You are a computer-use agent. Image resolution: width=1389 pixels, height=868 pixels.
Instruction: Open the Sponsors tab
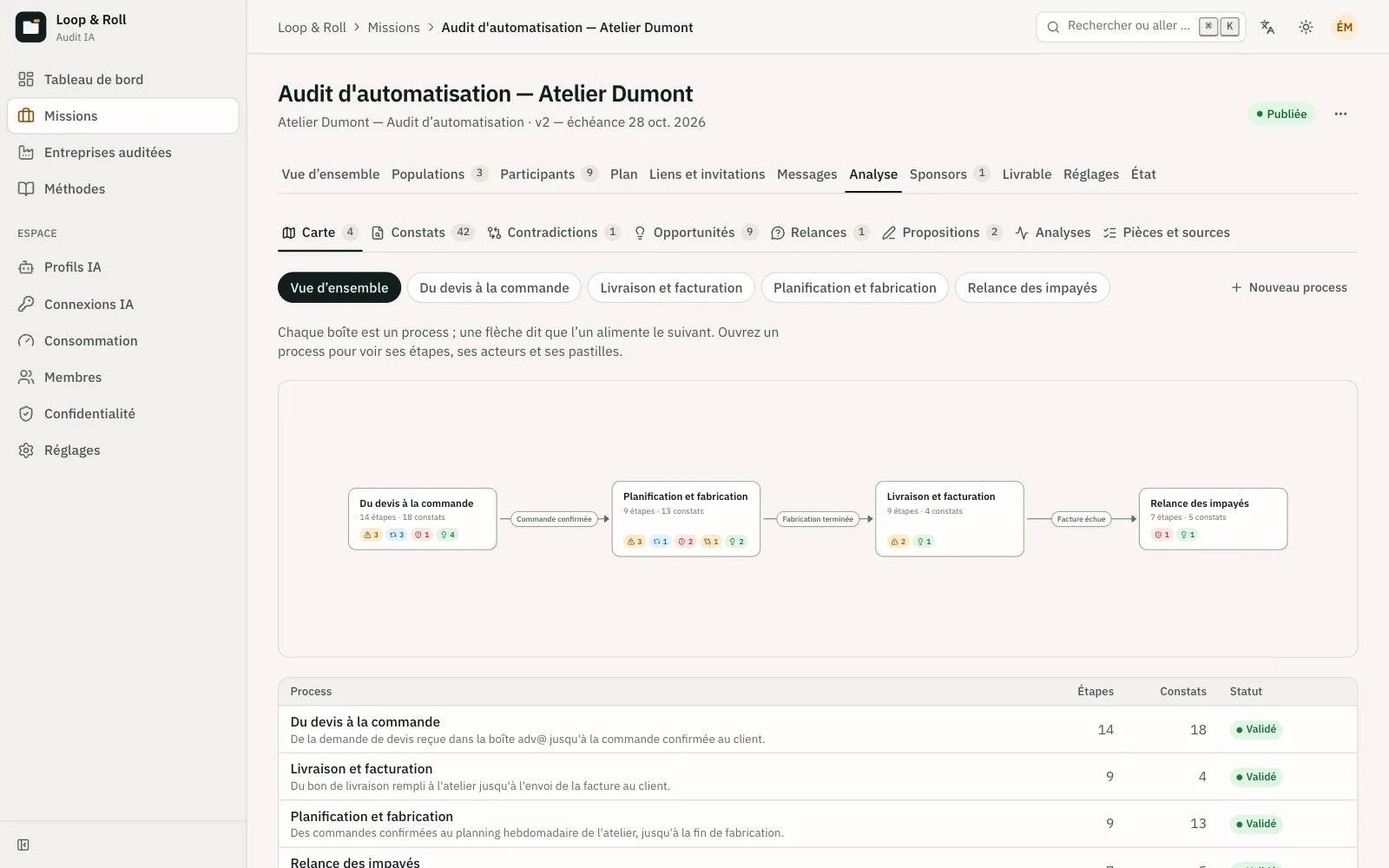point(950,174)
